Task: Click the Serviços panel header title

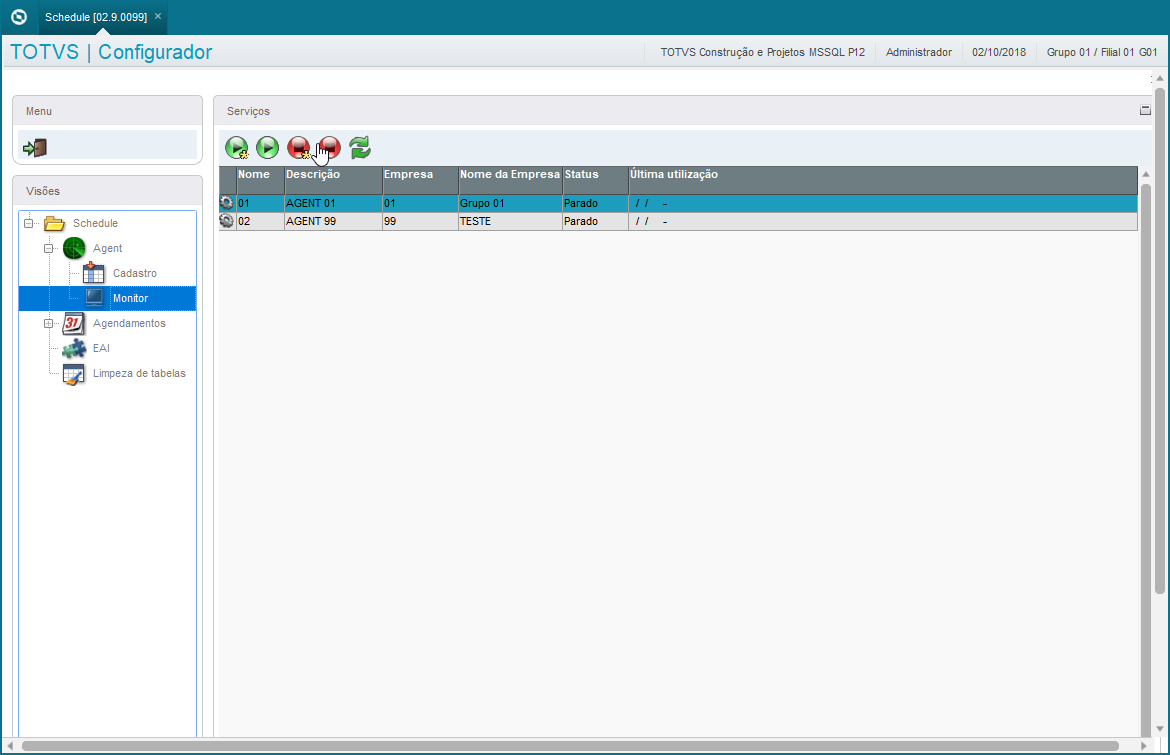Action: (248, 111)
